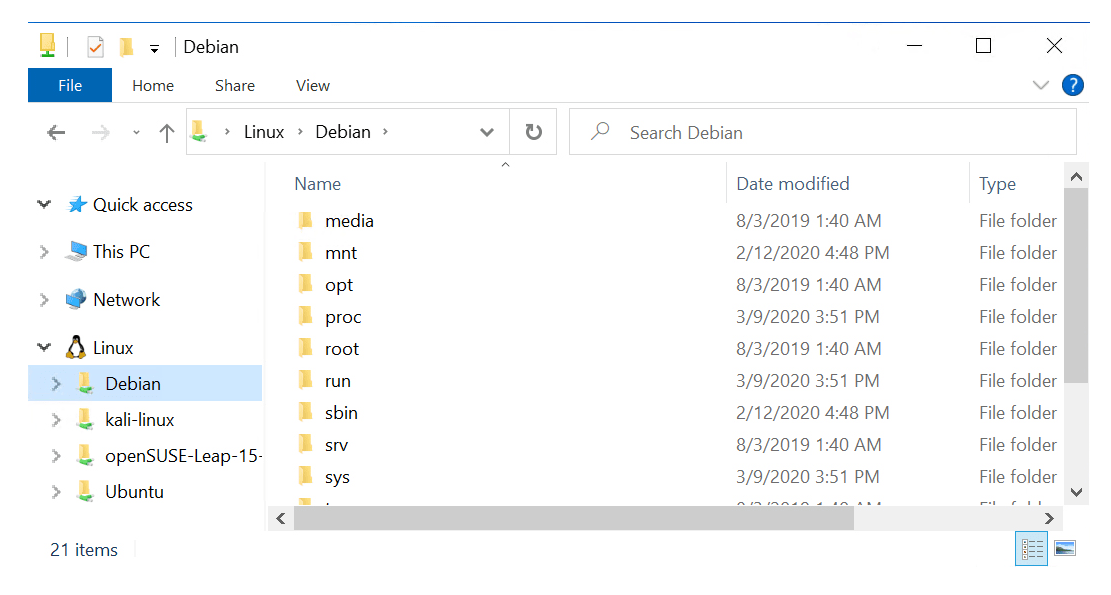Switch to Large icons view layout
This screenshot has height=595, width=1111.
pos(1065,548)
